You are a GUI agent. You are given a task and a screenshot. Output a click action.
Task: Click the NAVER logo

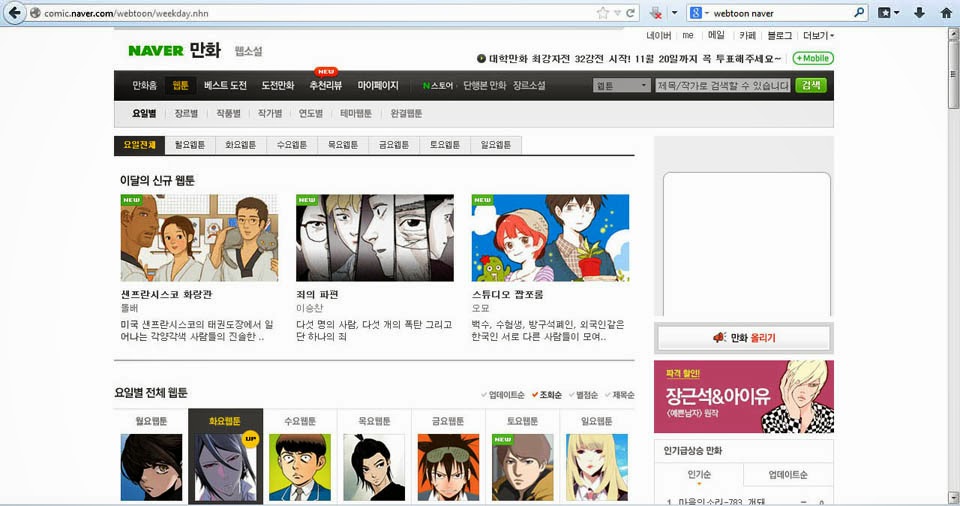click(x=156, y=51)
